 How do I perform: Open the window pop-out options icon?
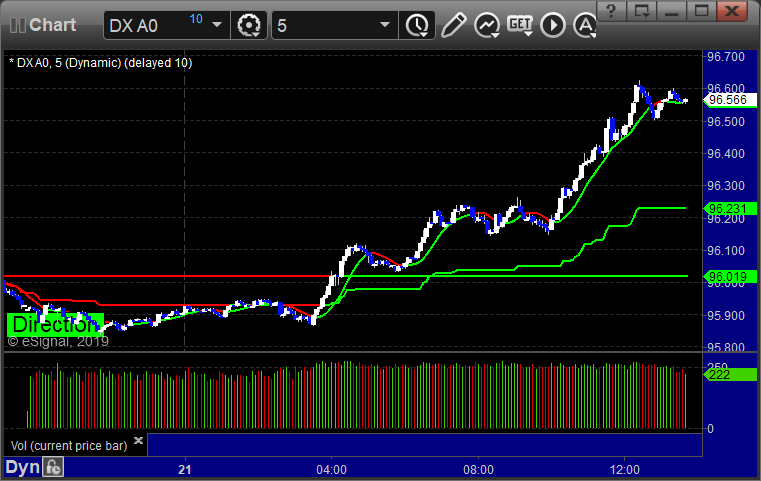click(x=642, y=11)
